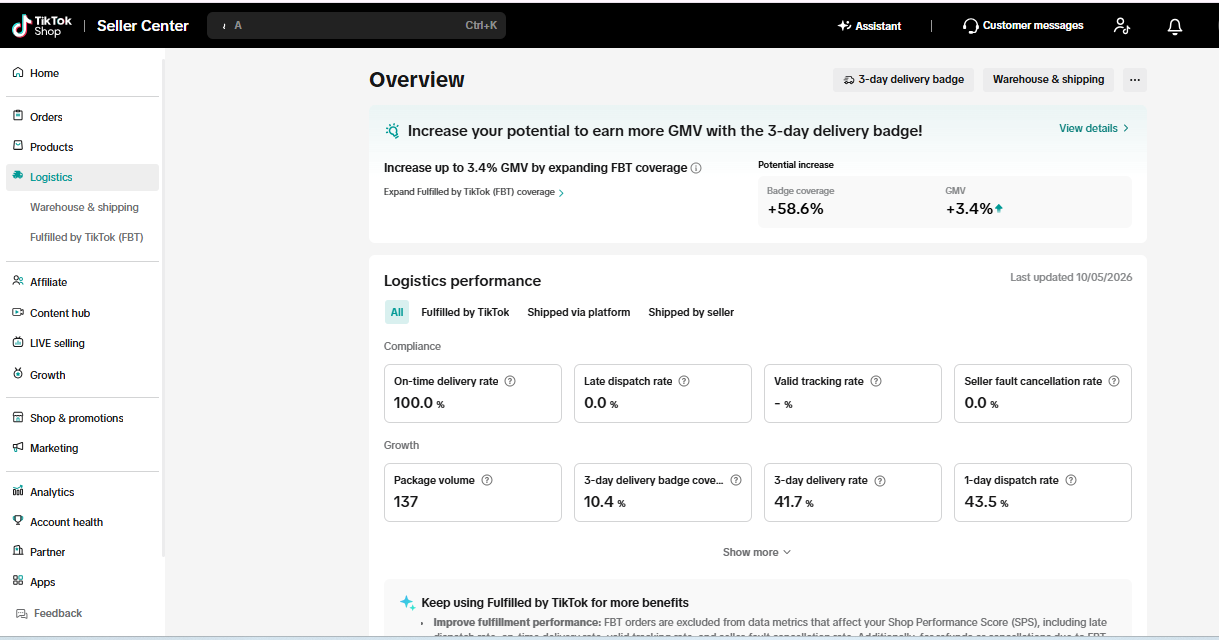Open the notifications bell

[1175, 26]
